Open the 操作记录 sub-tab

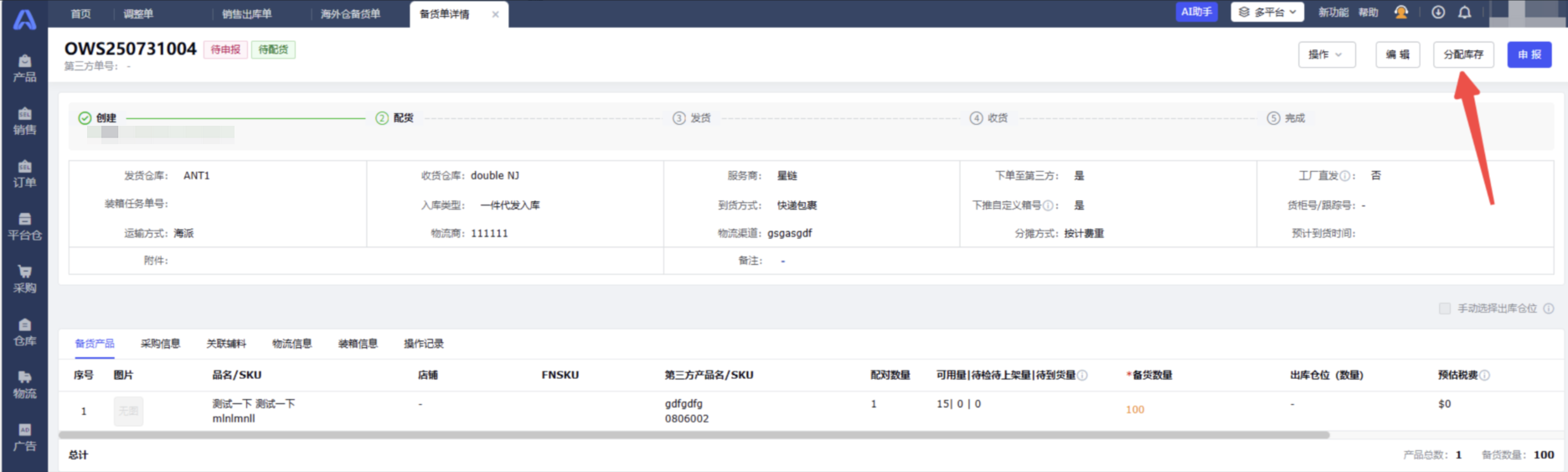(424, 344)
